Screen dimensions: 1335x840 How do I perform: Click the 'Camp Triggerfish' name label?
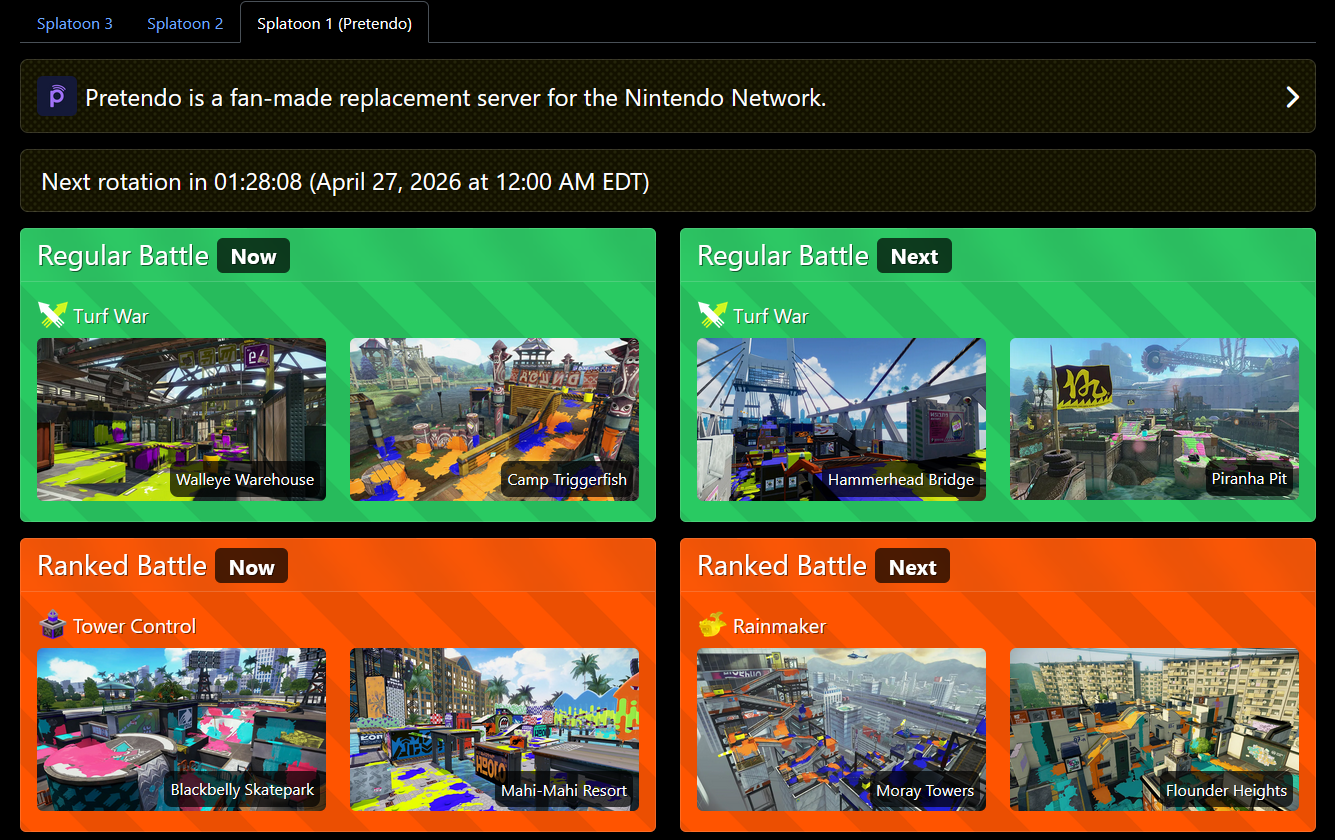coord(567,480)
